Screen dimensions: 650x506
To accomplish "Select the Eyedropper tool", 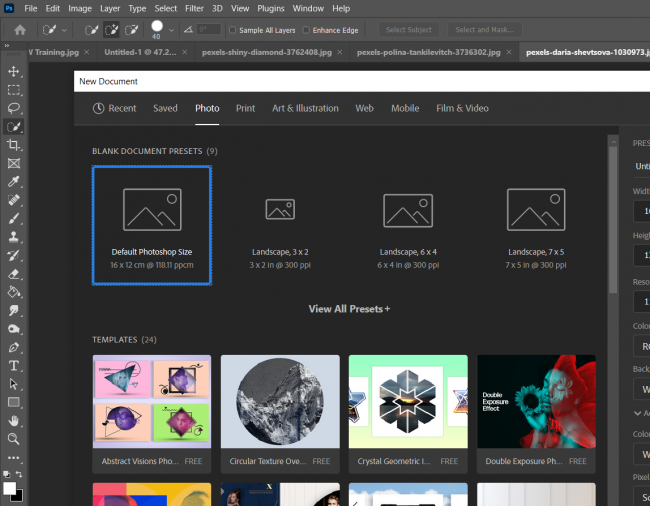I will pos(14,182).
